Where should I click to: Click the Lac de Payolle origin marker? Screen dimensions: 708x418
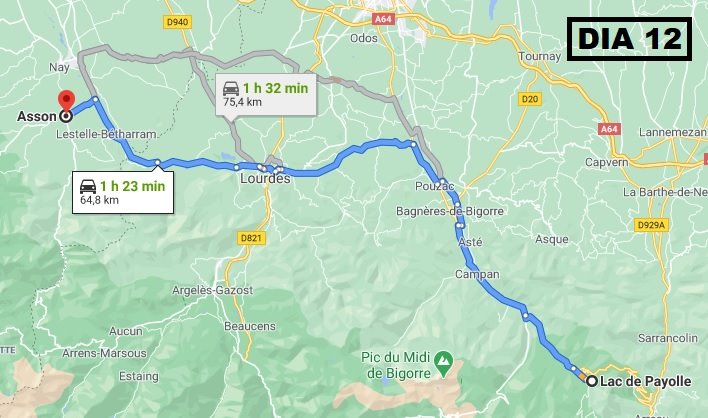(x=592, y=381)
